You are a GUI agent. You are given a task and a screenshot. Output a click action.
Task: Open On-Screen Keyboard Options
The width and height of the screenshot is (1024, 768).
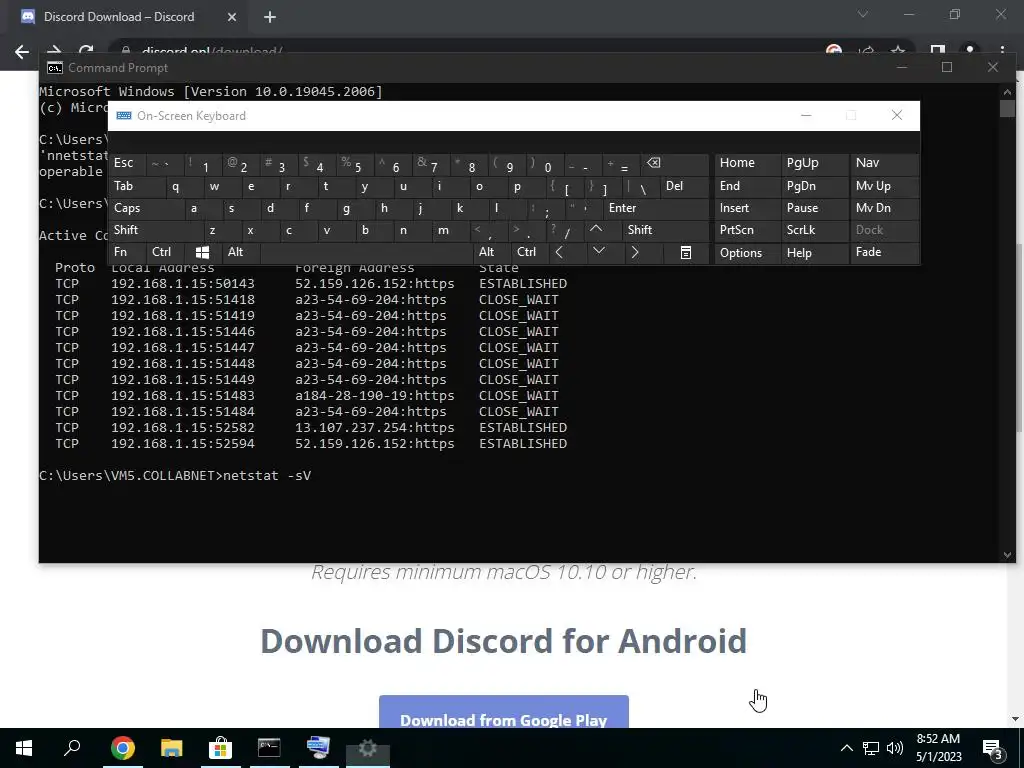coord(747,253)
